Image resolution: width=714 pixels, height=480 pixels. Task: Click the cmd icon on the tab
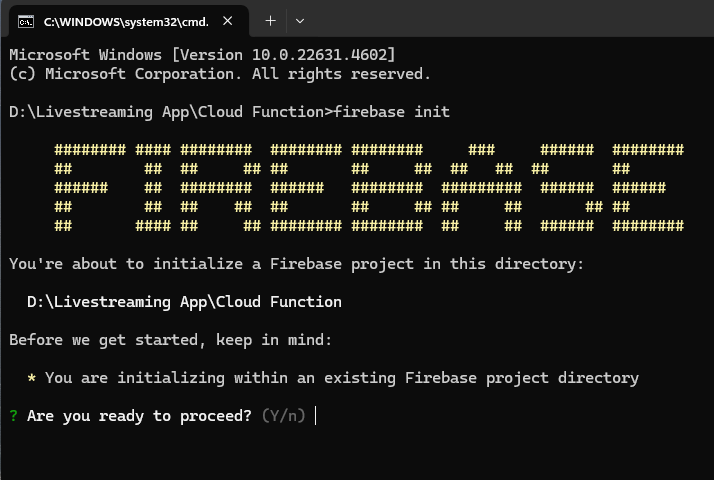pos(28,20)
